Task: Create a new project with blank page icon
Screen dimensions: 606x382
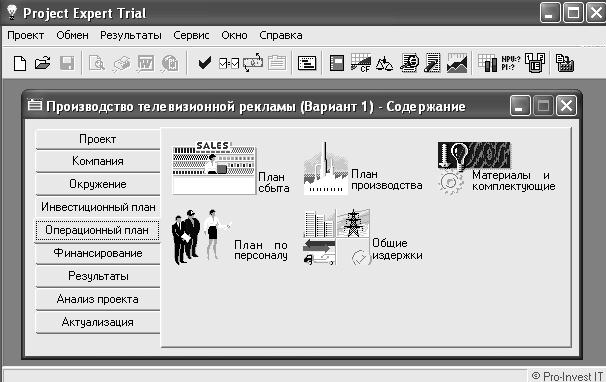Action: tap(20, 63)
